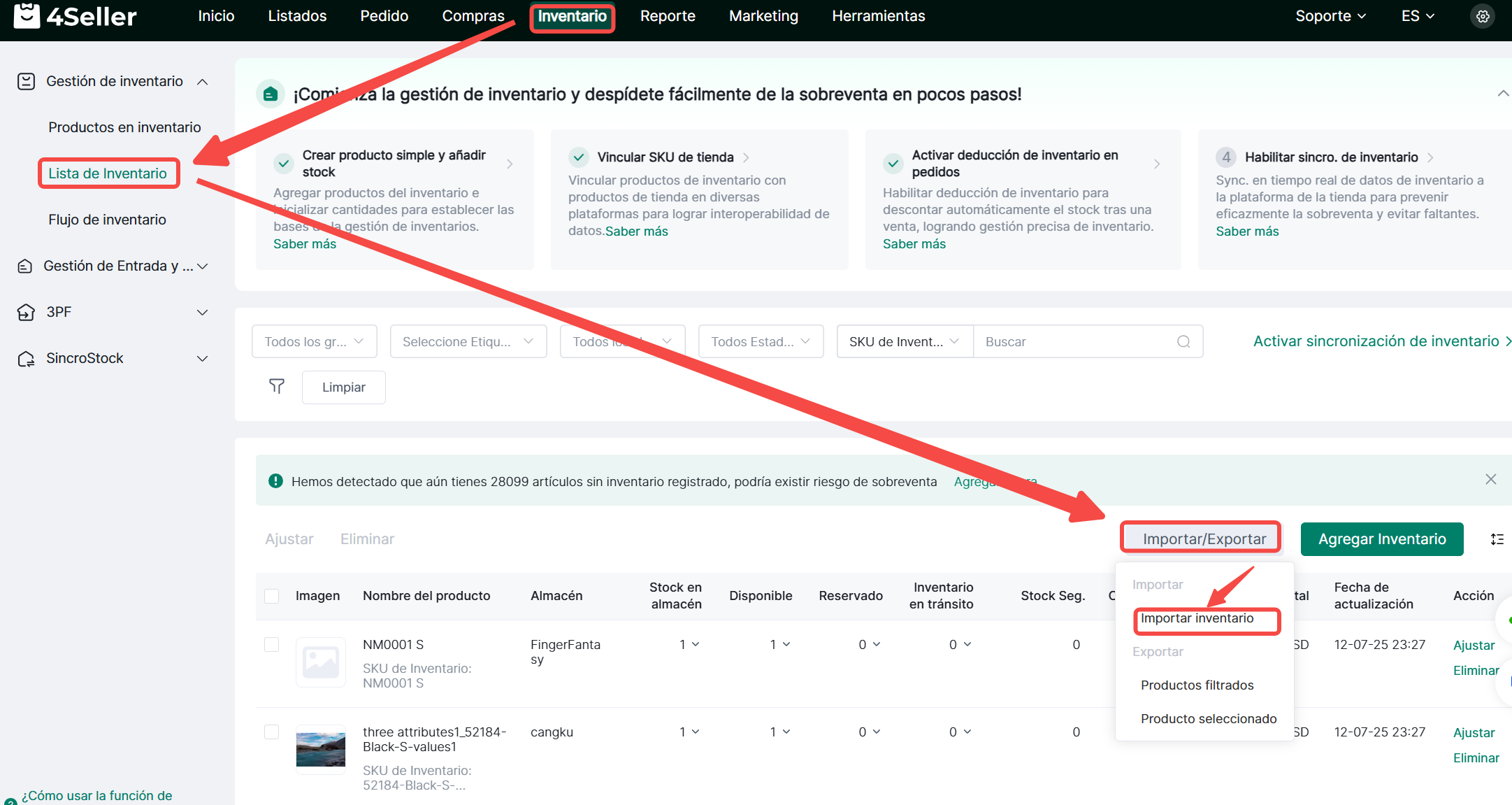
Task: Check the select-all header checkbox
Action: click(x=272, y=596)
